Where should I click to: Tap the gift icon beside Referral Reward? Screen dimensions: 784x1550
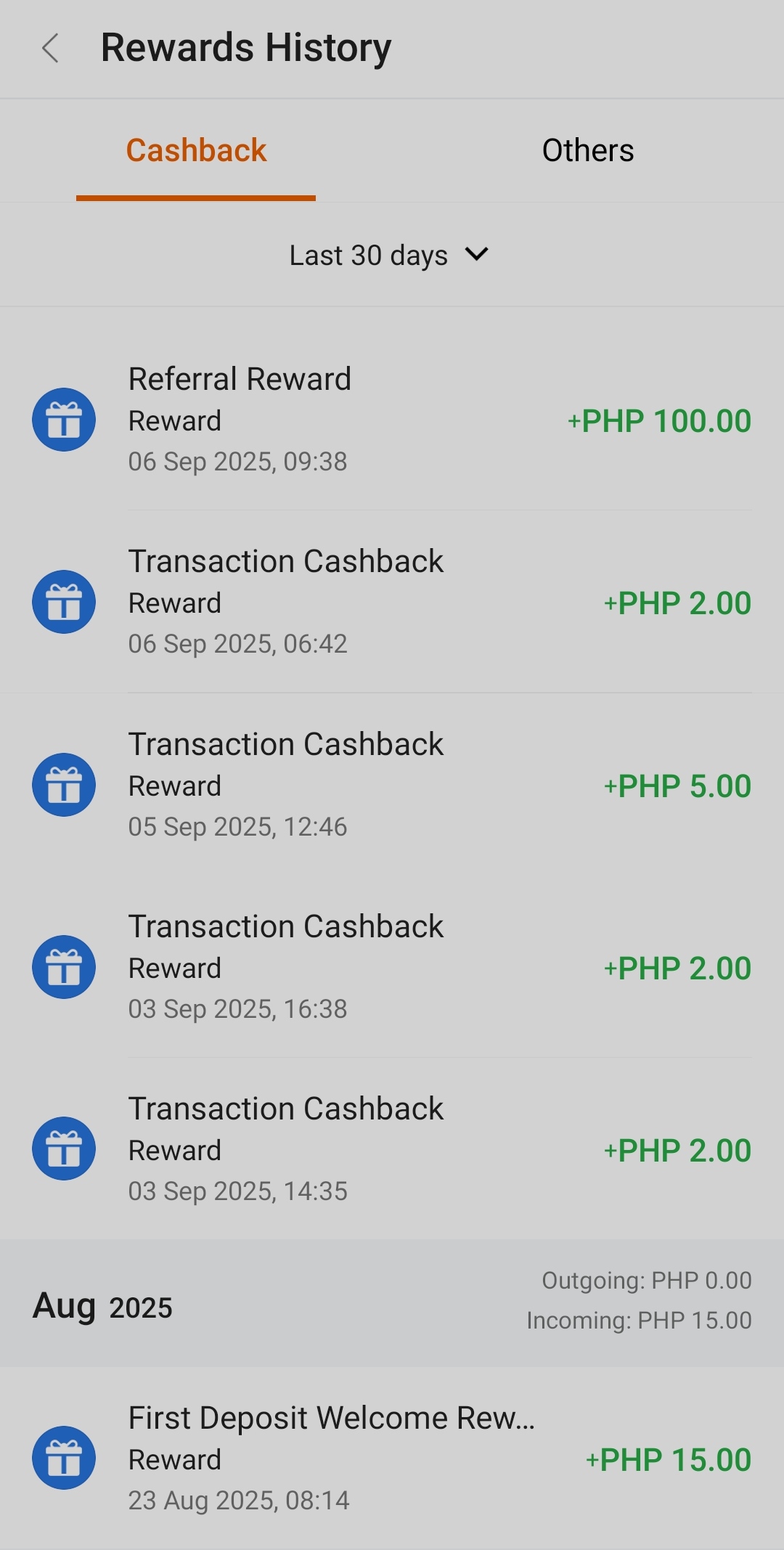(x=64, y=420)
